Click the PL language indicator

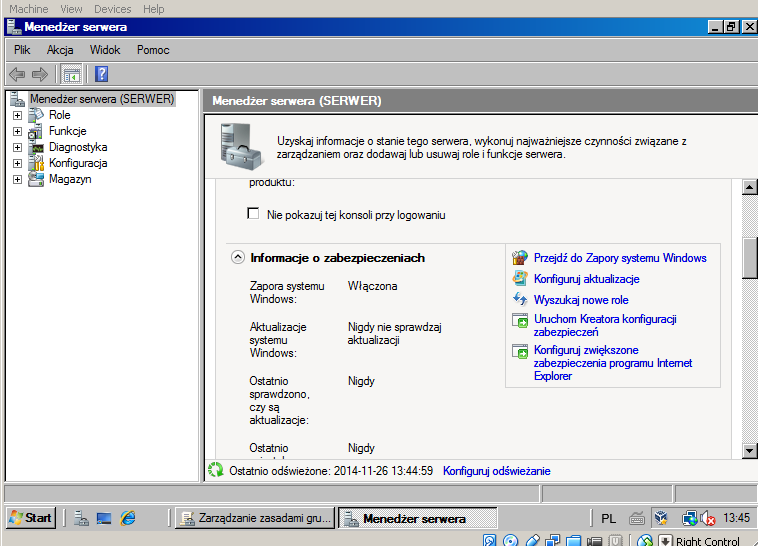pos(609,519)
